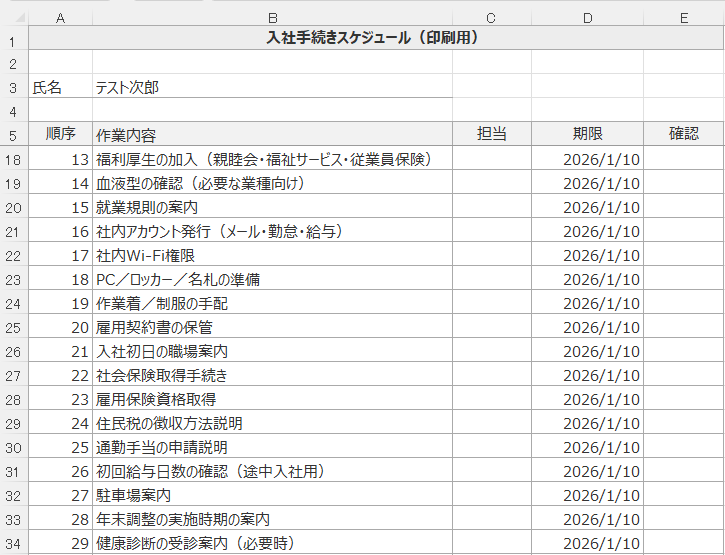
Task: Click the name cell テスト次郎
Action: click(x=272, y=86)
